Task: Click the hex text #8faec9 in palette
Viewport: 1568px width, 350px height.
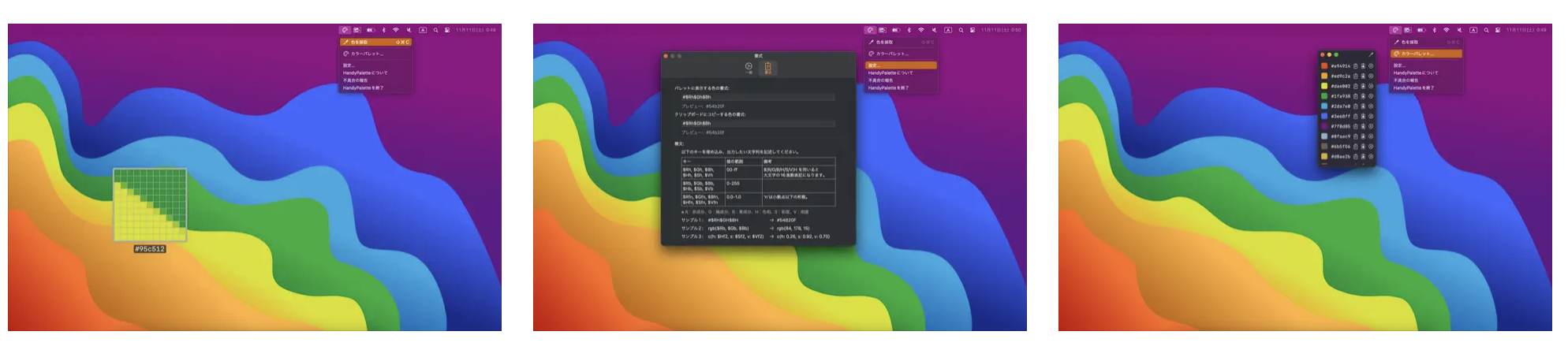Action: pos(1341,136)
